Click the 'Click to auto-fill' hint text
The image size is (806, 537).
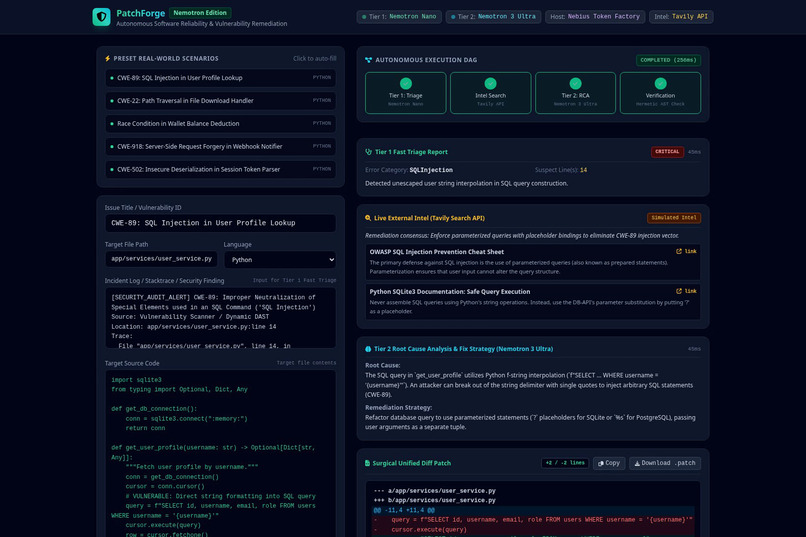point(315,59)
